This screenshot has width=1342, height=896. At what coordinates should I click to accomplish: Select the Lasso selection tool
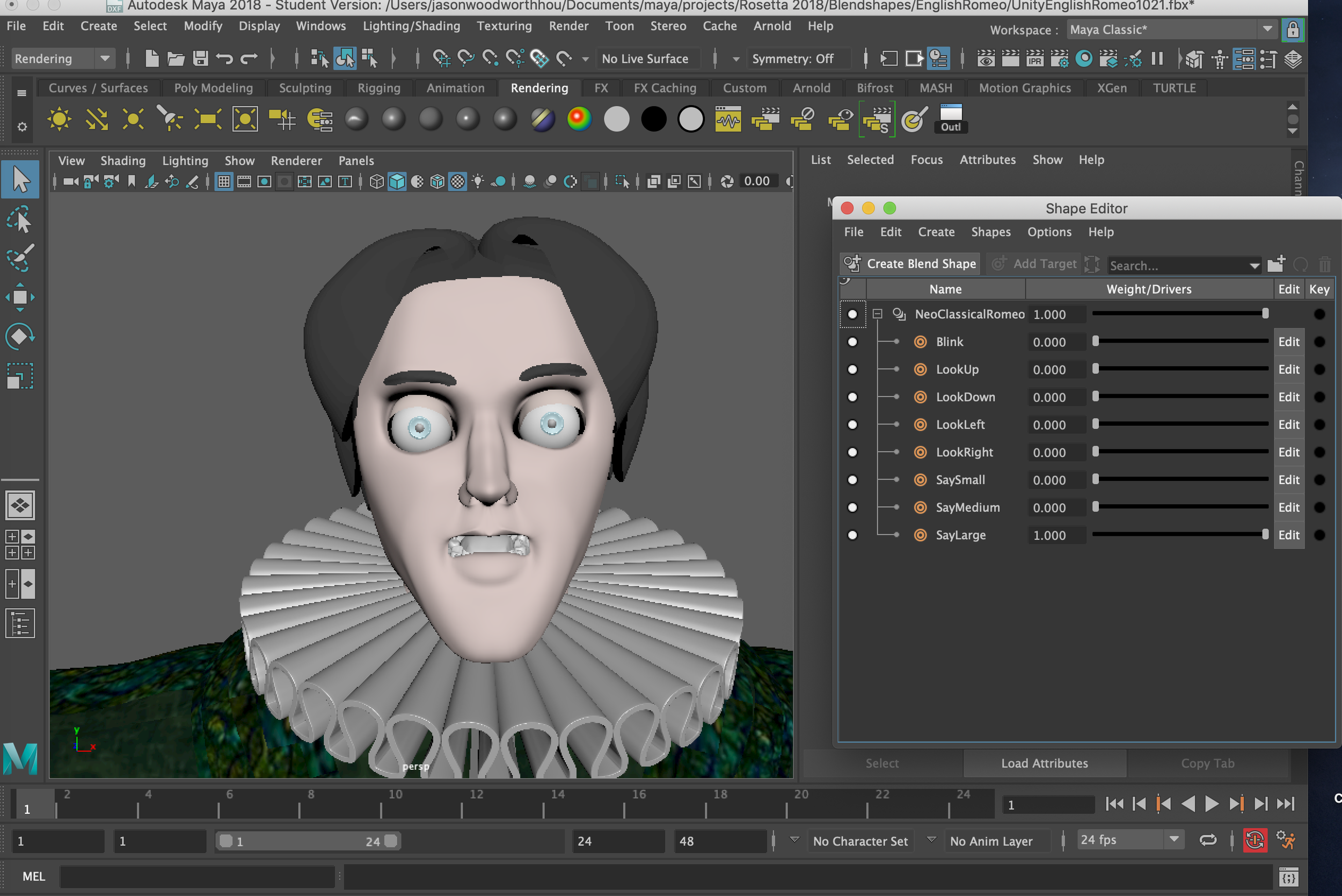click(20, 219)
